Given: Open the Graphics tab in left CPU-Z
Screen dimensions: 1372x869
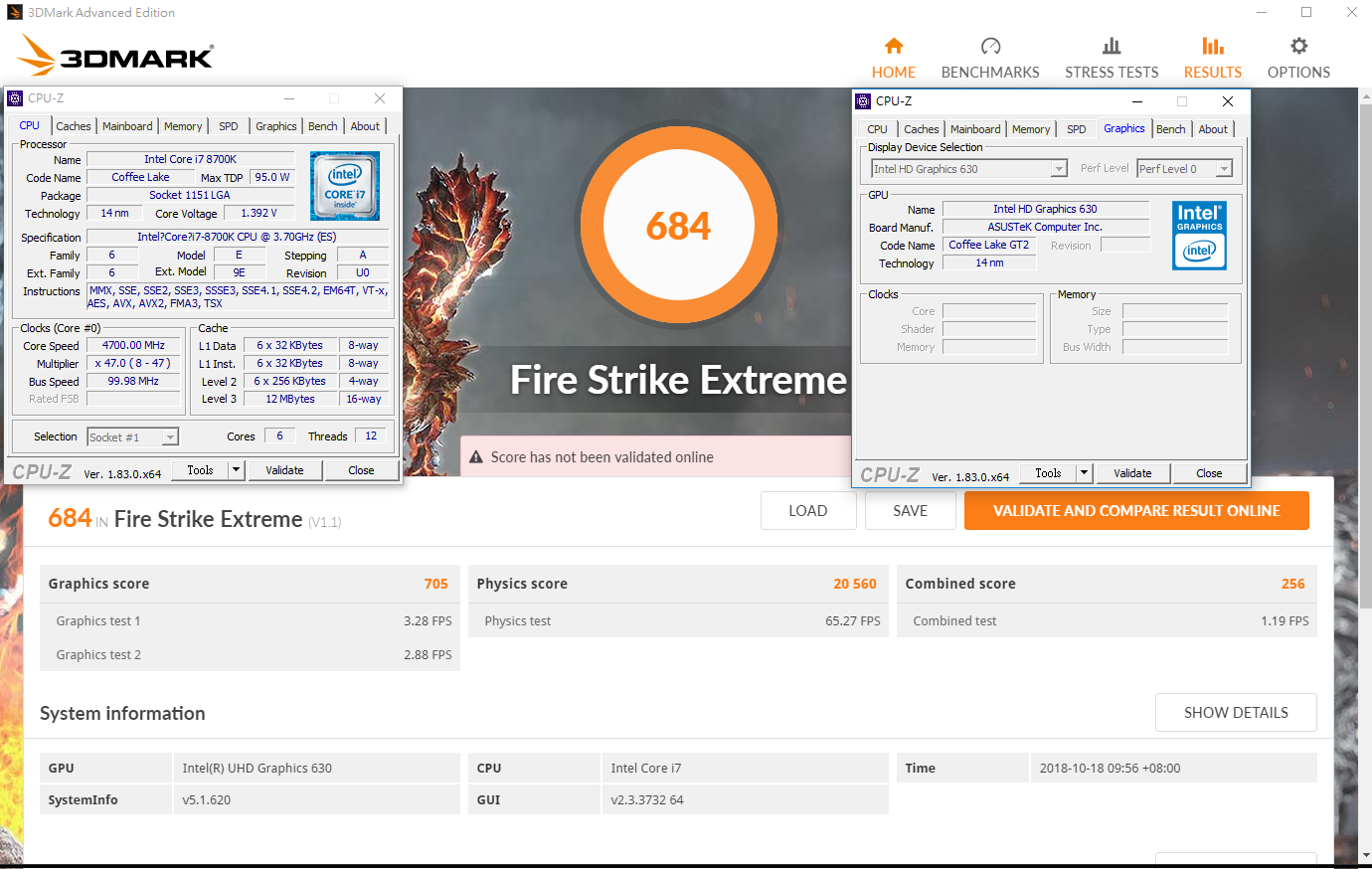Looking at the screenshot, I should click(x=276, y=126).
